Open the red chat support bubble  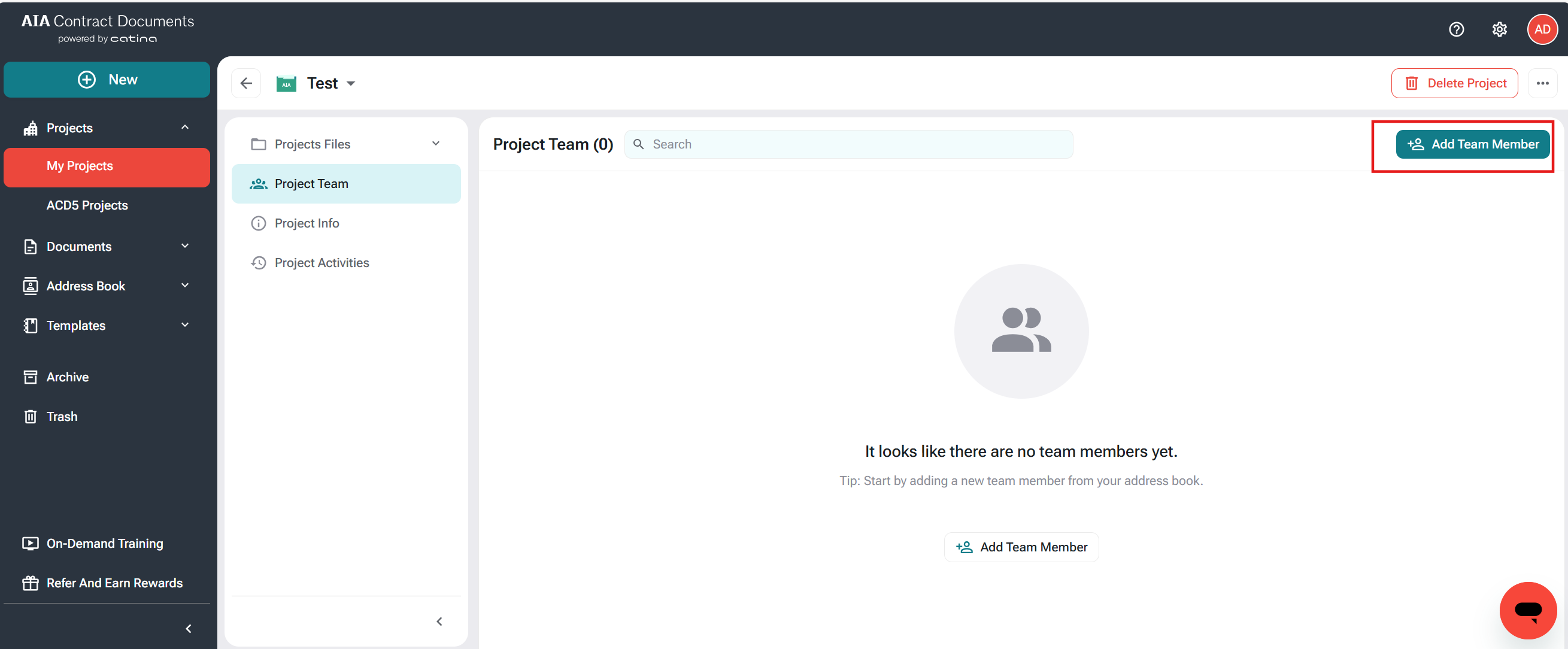pyautogui.click(x=1527, y=609)
